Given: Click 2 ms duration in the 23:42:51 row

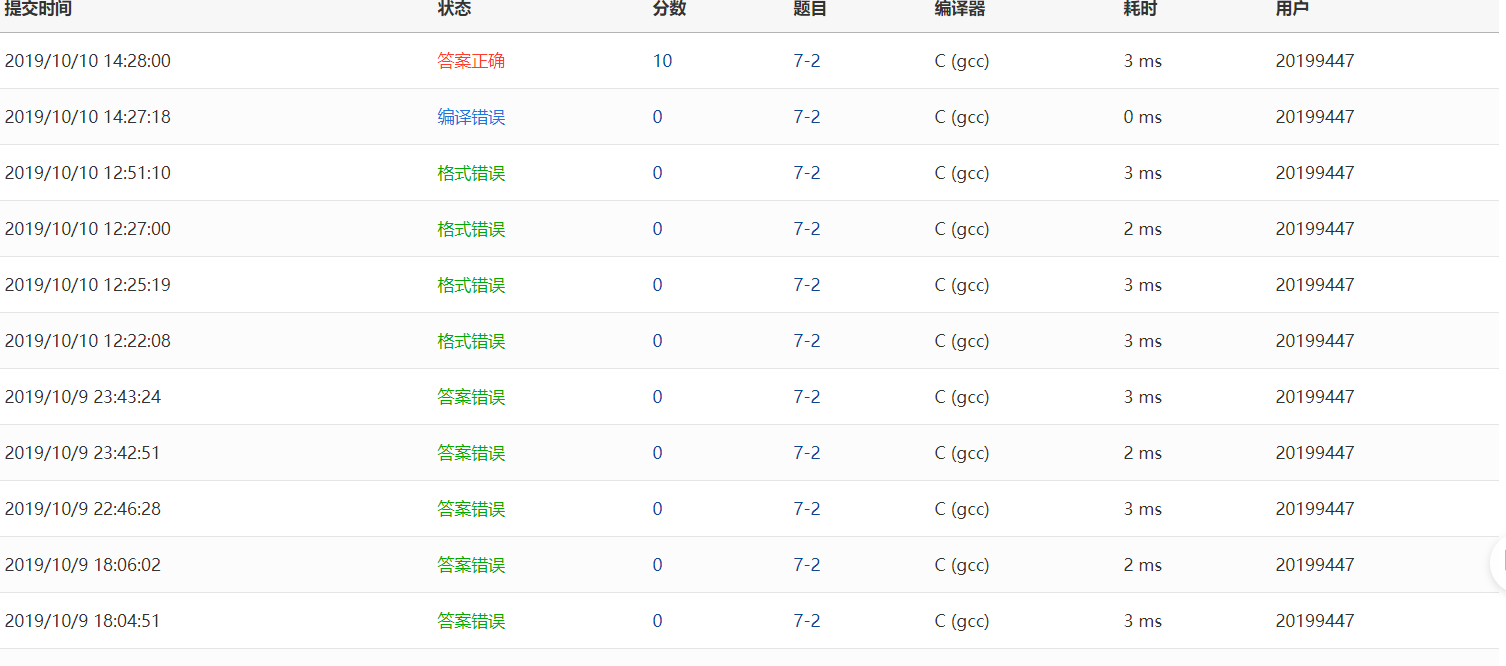Looking at the screenshot, I should pos(1143,453).
